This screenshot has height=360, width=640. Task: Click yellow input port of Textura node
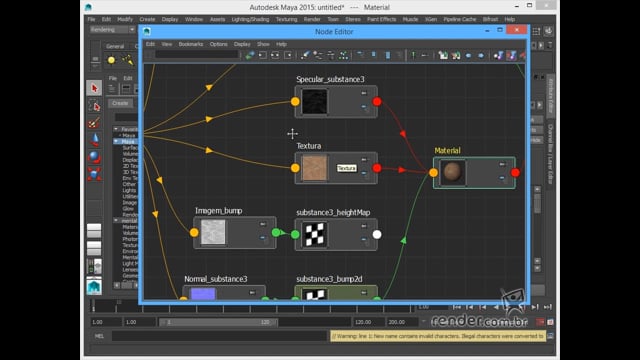coord(295,168)
